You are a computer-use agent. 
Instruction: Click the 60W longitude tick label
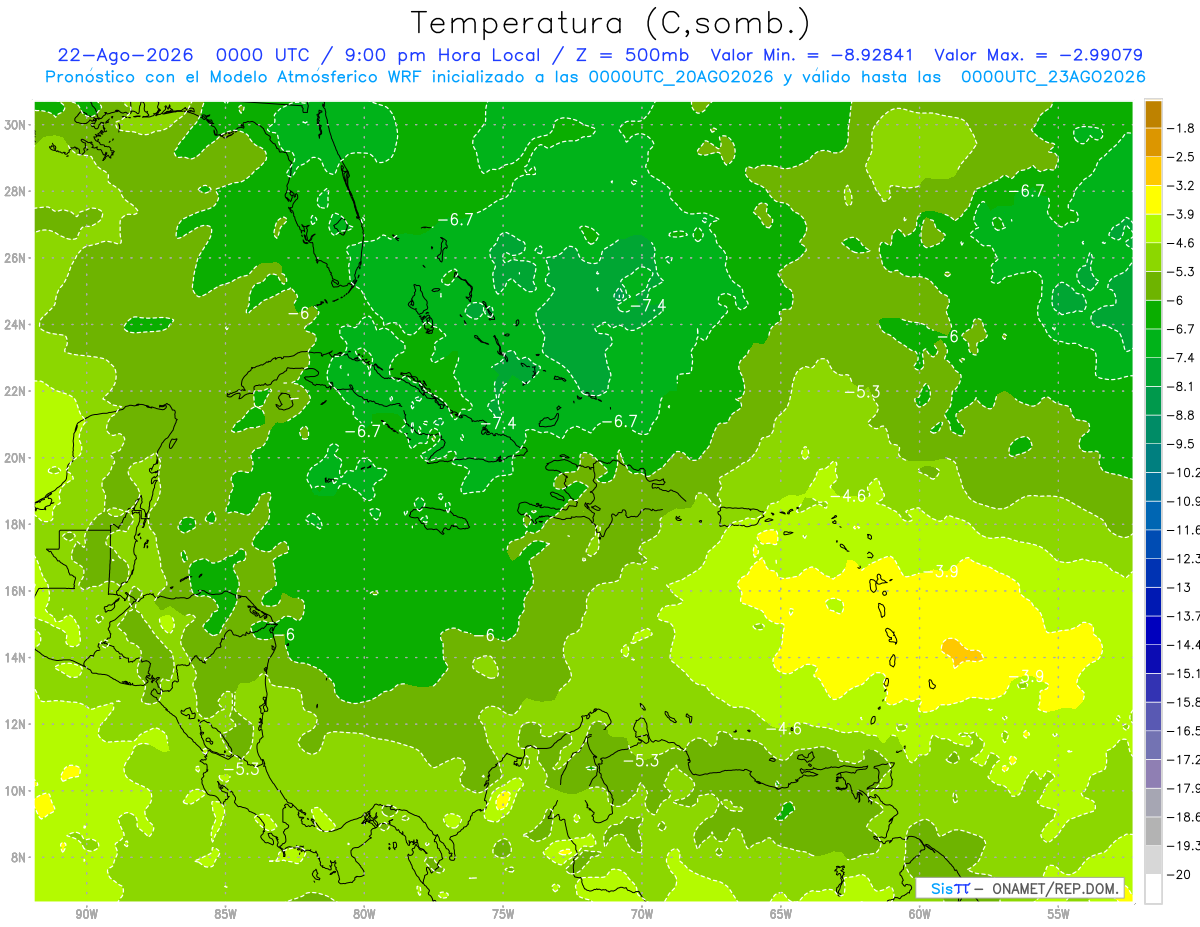(920, 915)
